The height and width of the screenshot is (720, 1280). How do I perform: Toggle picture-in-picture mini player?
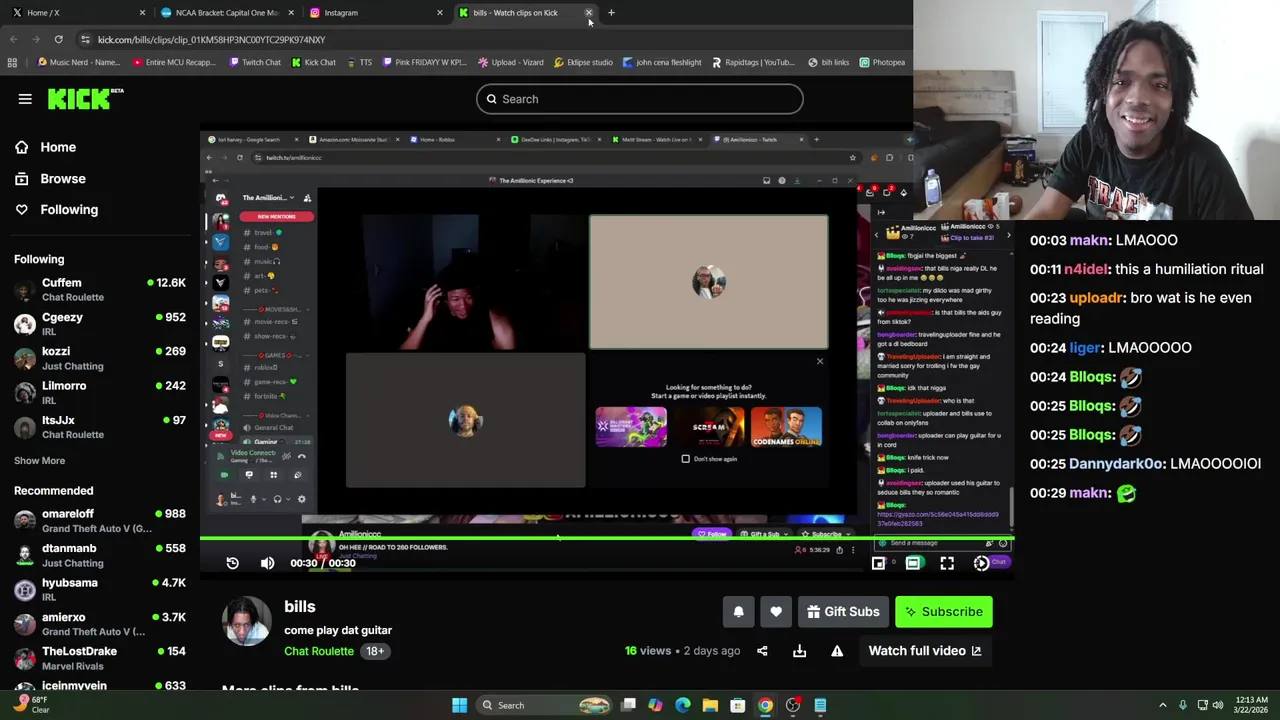(x=878, y=563)
